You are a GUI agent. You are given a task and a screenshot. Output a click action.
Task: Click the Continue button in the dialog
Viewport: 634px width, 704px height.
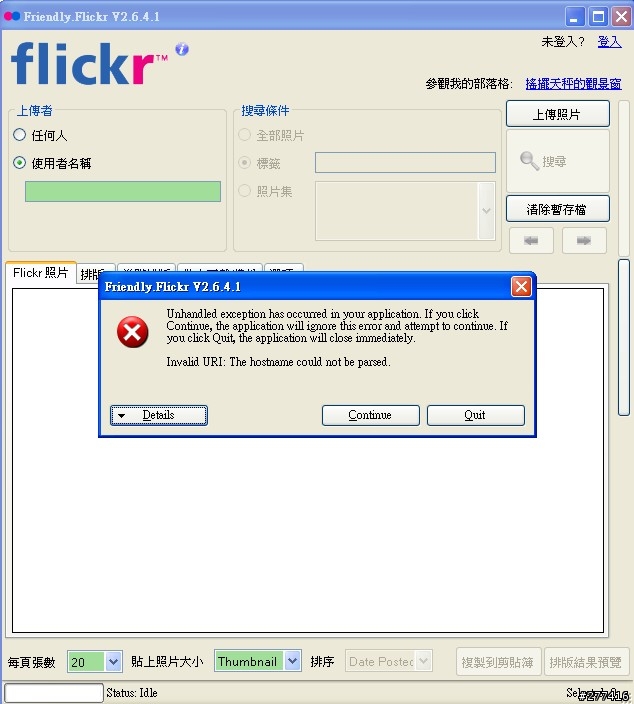tap(370, 415)
